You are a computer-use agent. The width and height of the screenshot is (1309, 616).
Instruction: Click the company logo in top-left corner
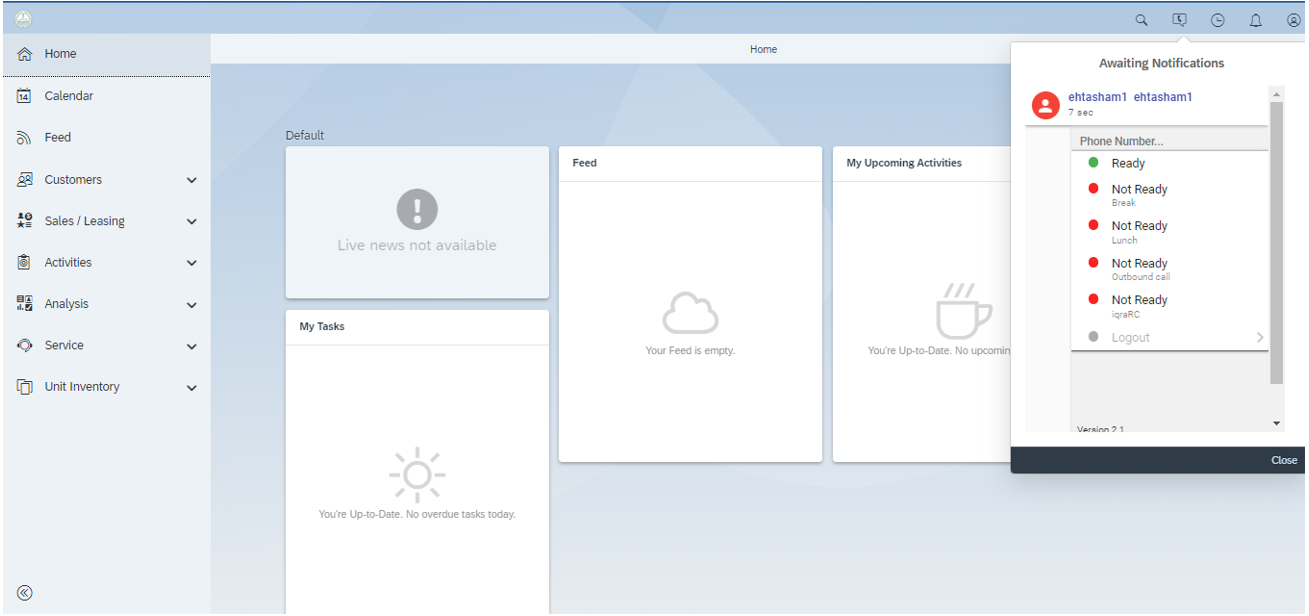(x=23, y=18)
